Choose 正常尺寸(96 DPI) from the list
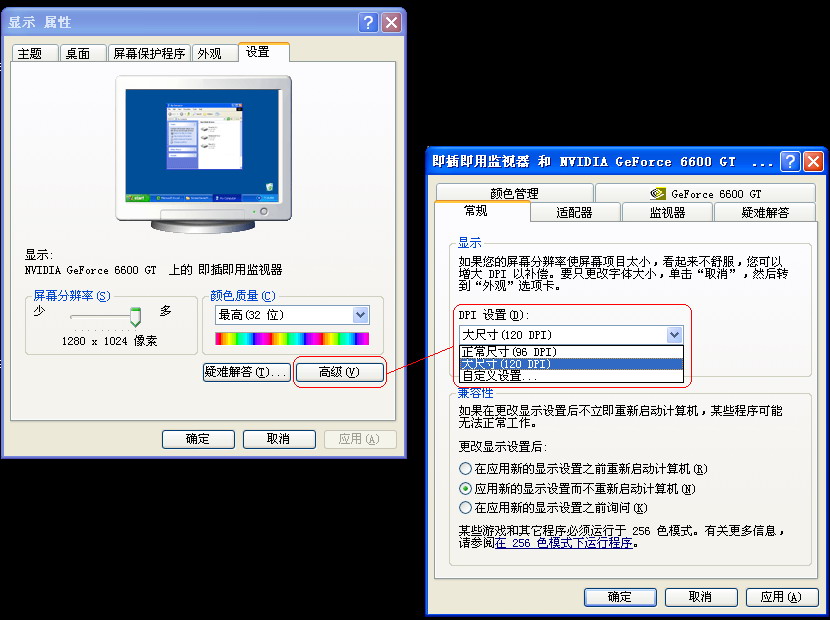Image resolution: width=830 pixels, height=620 pixels. coord(572,352)
